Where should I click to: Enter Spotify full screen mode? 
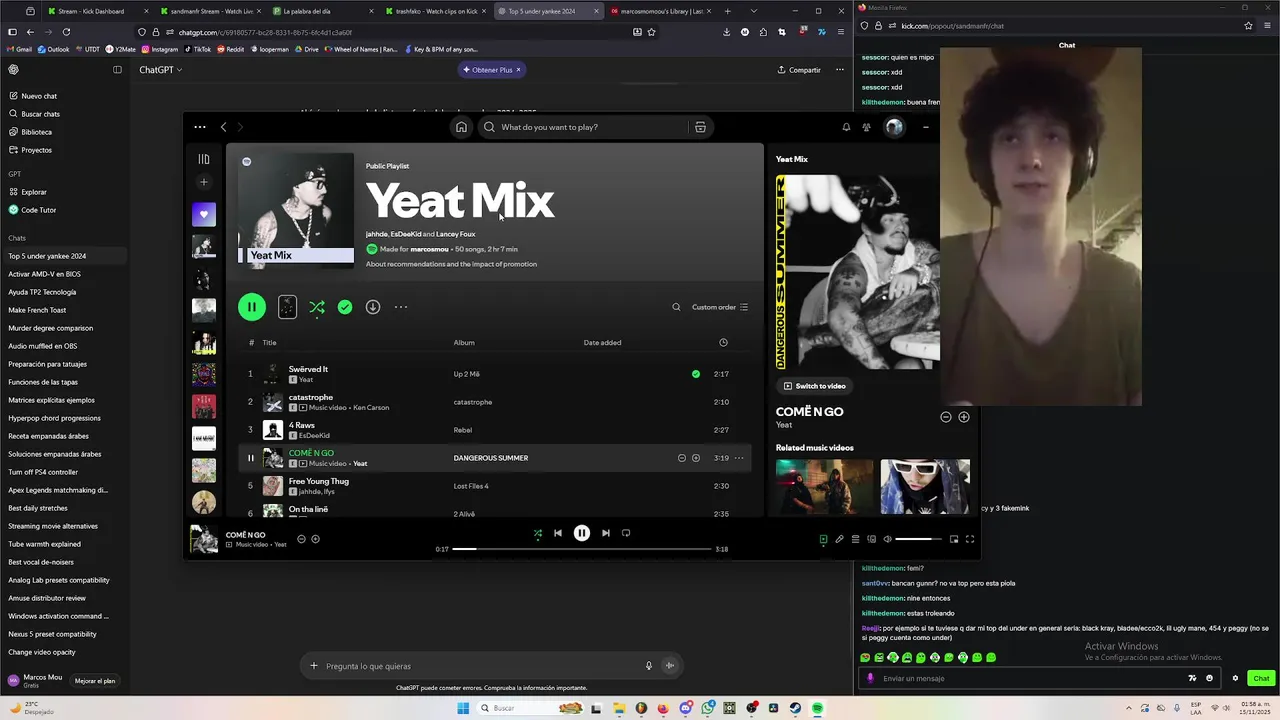coord(970,539)
